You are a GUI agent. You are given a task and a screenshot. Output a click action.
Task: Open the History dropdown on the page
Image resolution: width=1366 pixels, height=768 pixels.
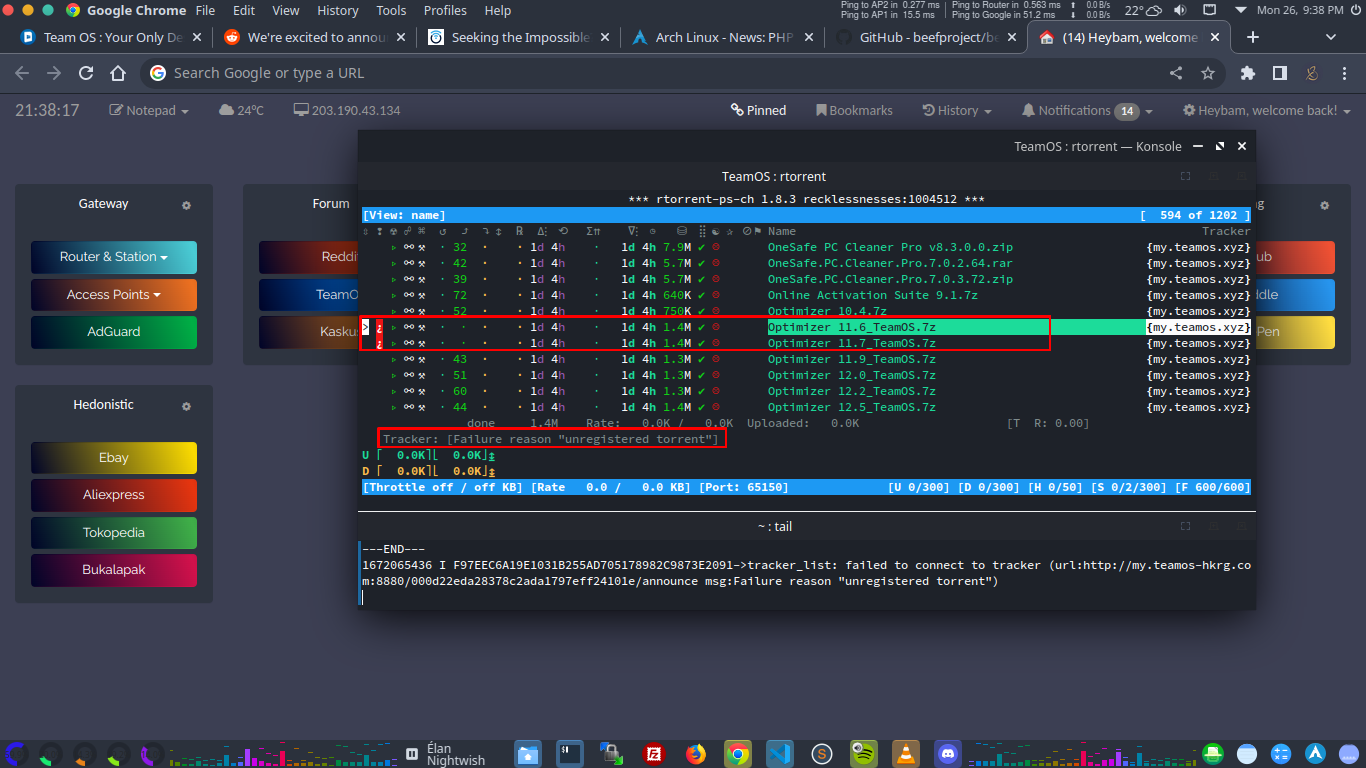tap(957, 110)
